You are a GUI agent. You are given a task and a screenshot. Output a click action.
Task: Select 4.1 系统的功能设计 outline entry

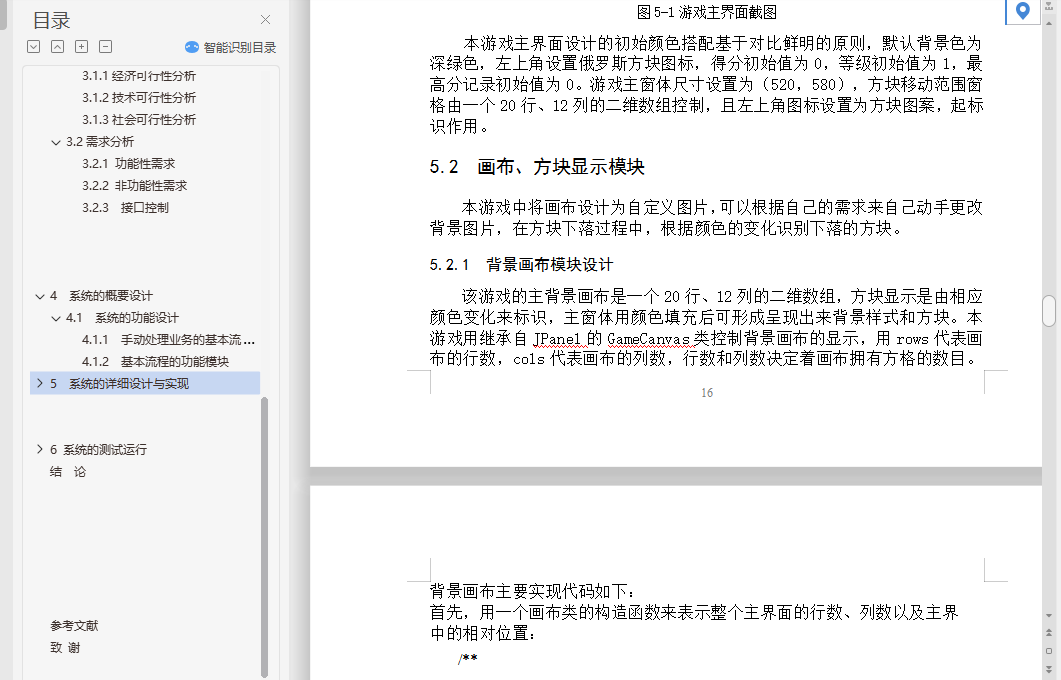click(122, 317)
